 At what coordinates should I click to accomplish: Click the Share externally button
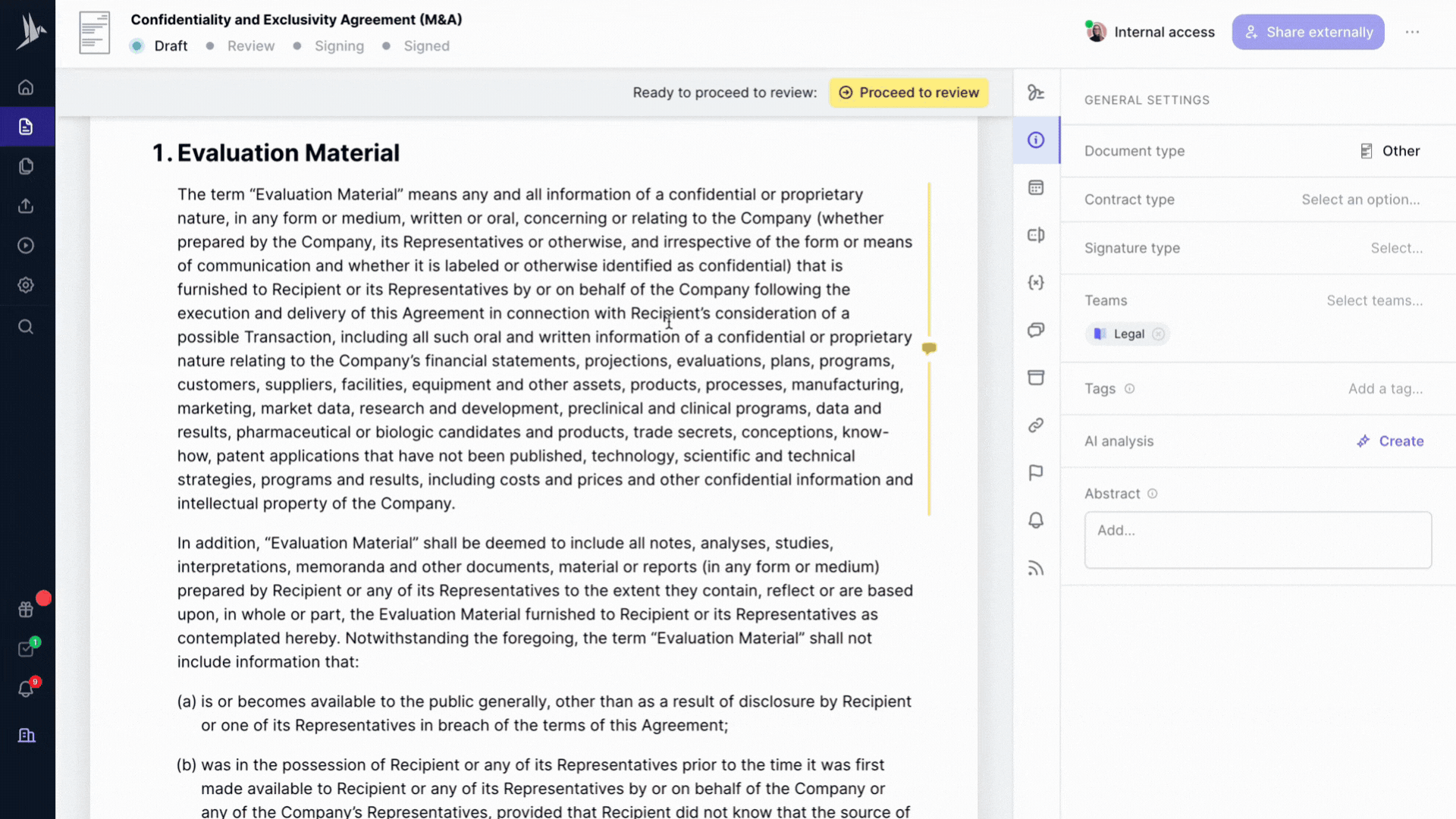[1307, 32]
